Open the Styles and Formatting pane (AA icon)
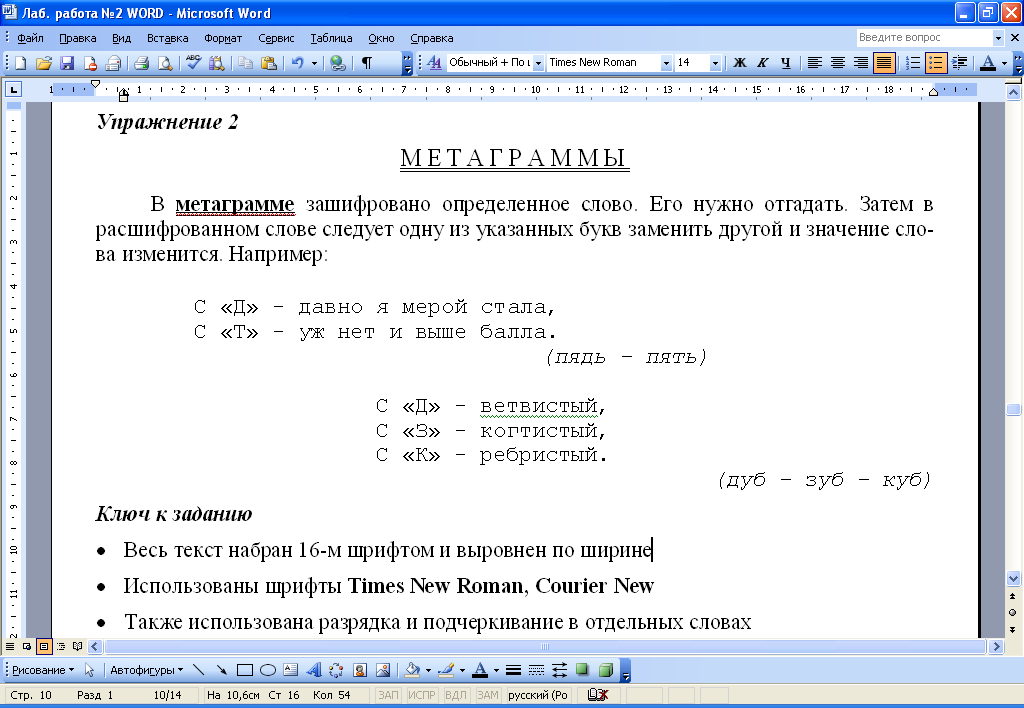This screenshot has height=708, width=1024. pyautogui.click(x=434, y=63)
